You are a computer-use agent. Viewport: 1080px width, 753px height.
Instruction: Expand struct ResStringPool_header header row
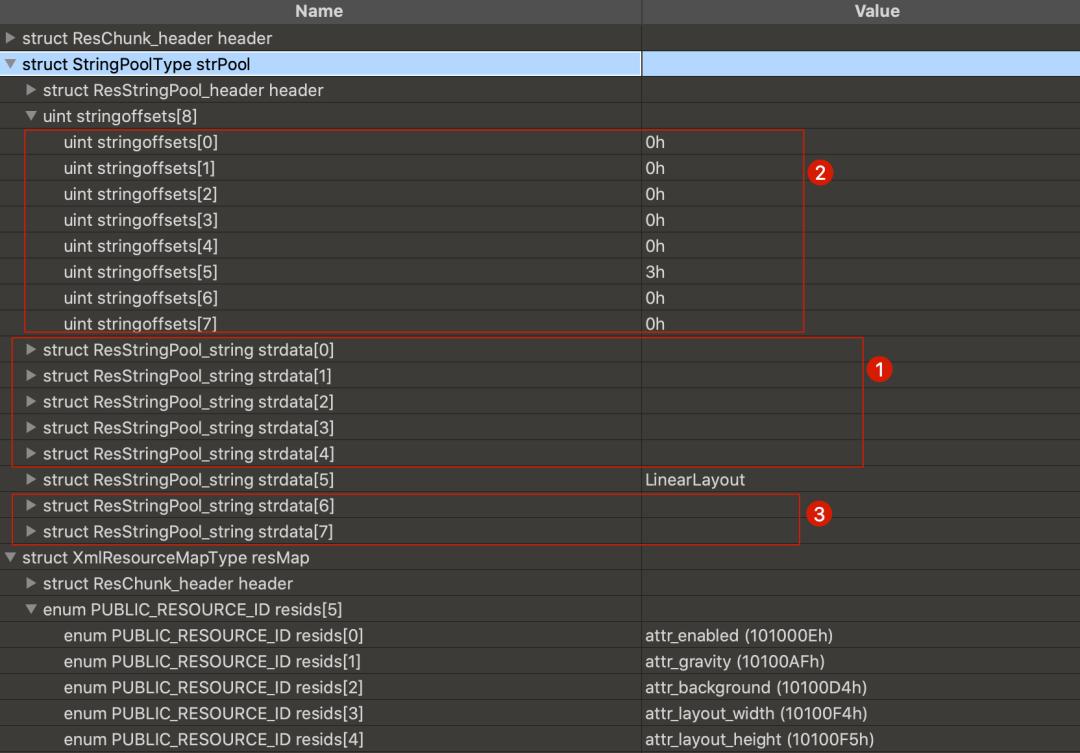click(x=32, y=90)
